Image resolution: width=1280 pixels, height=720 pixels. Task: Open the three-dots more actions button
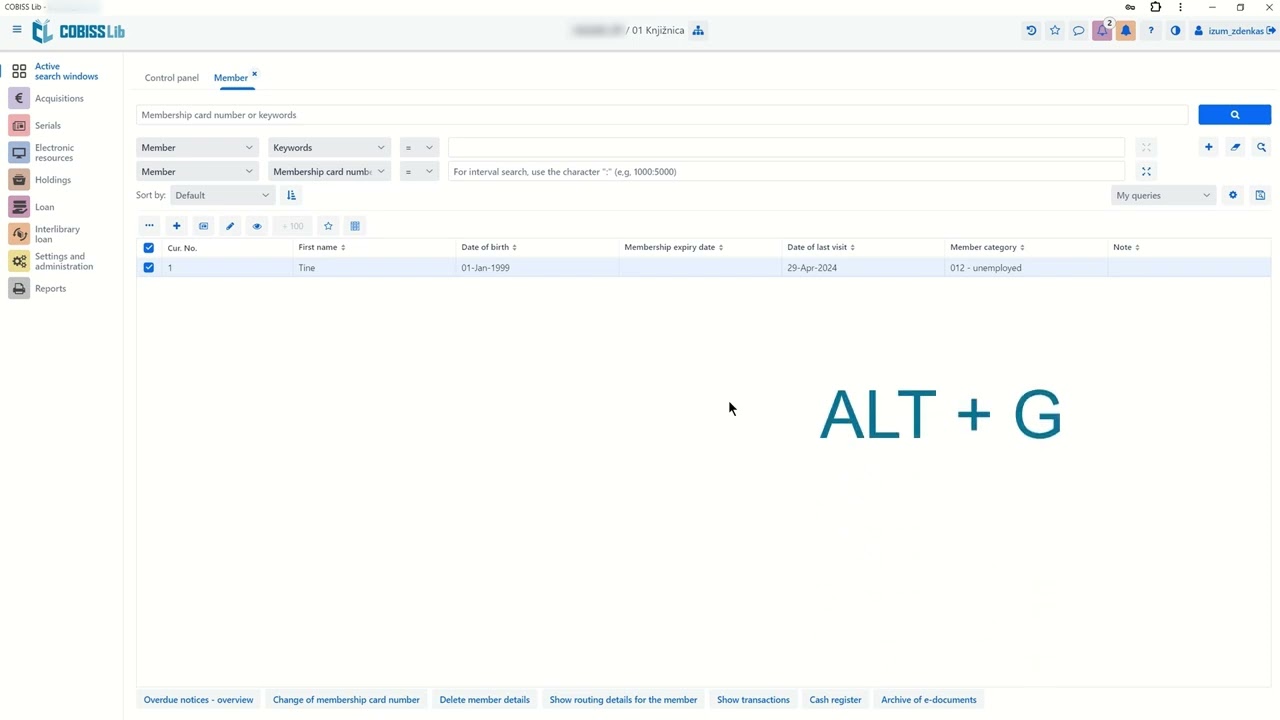pos(149,226)
